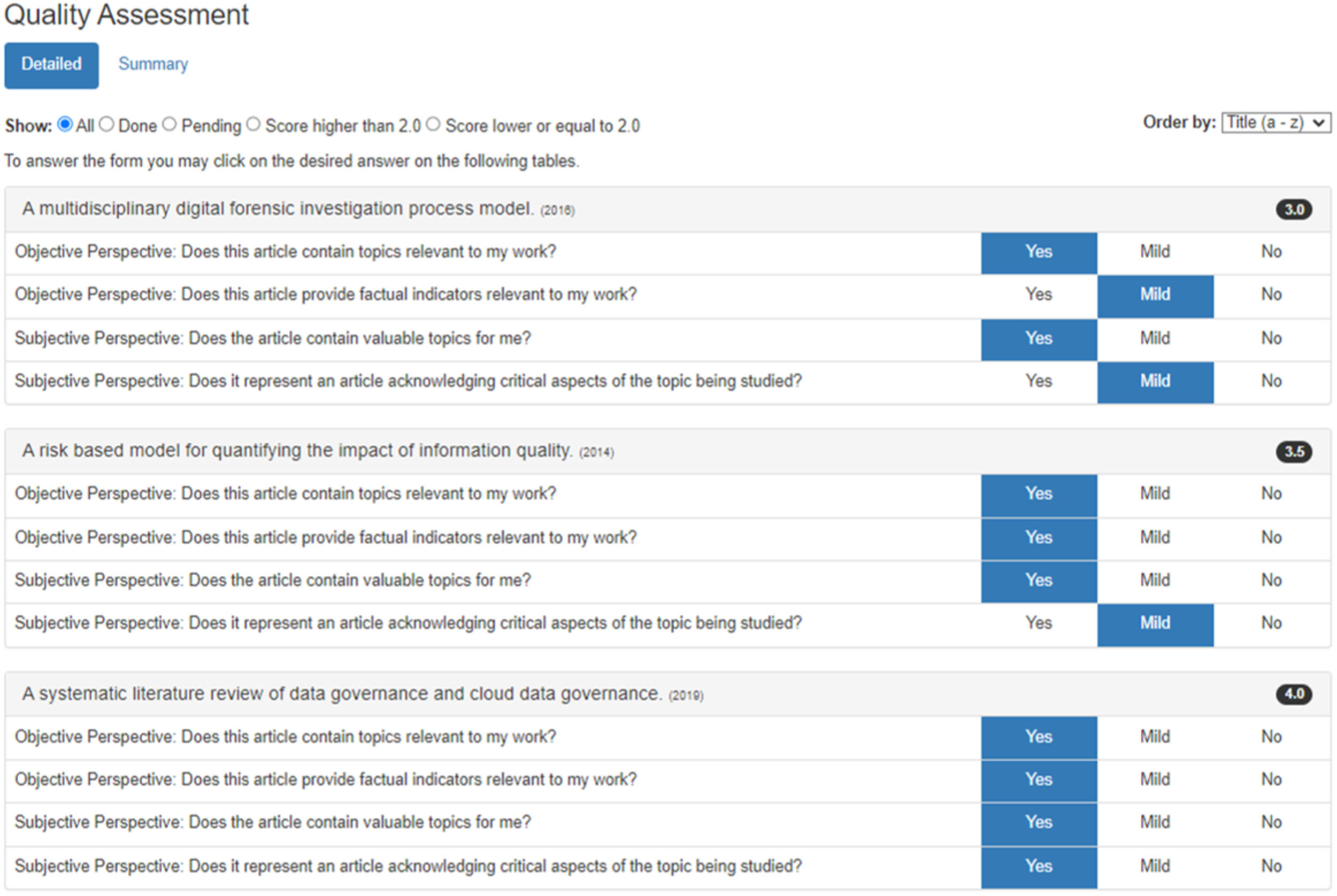Click the 3.5 score badge of risk model article
Image resolution: width=1337 pixels, height=896 pixels.
(x=1294, y=452)
